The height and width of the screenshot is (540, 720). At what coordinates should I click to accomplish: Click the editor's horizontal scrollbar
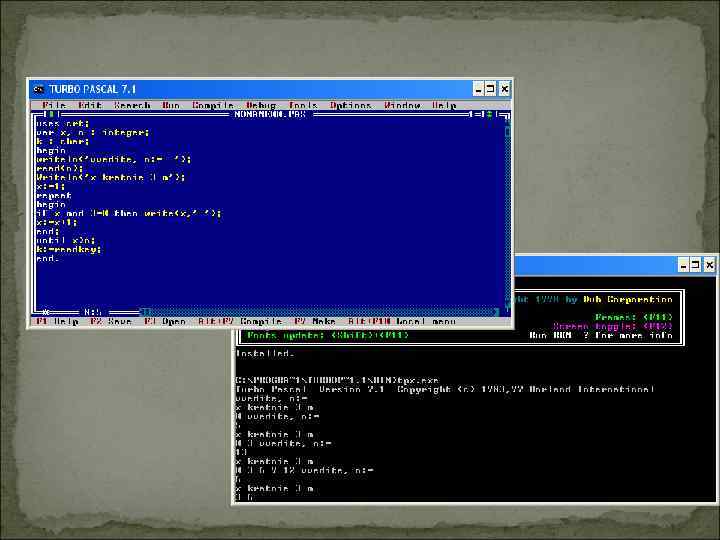(320, 312)
